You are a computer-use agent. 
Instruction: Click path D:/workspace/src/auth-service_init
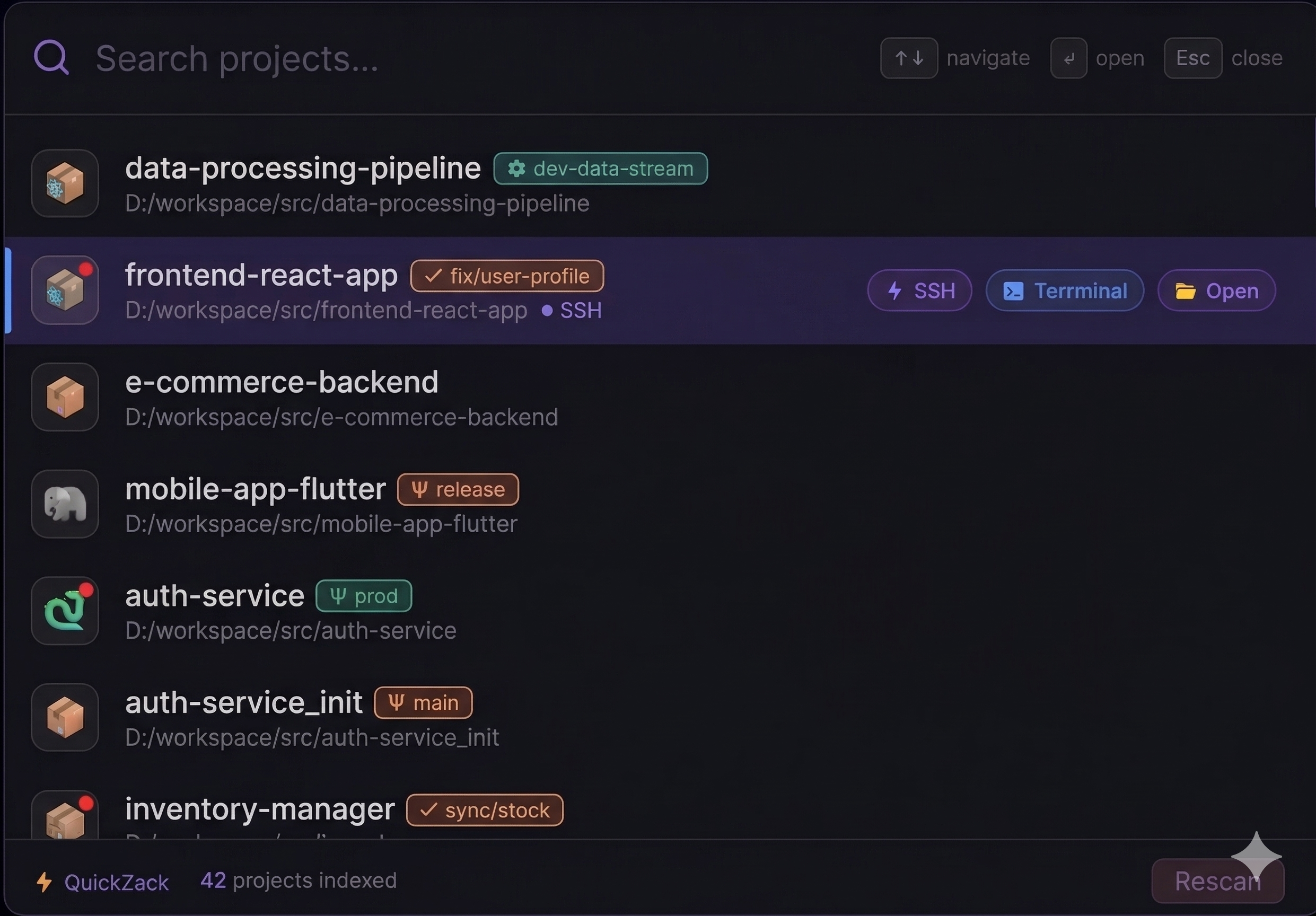pos(312,737)
